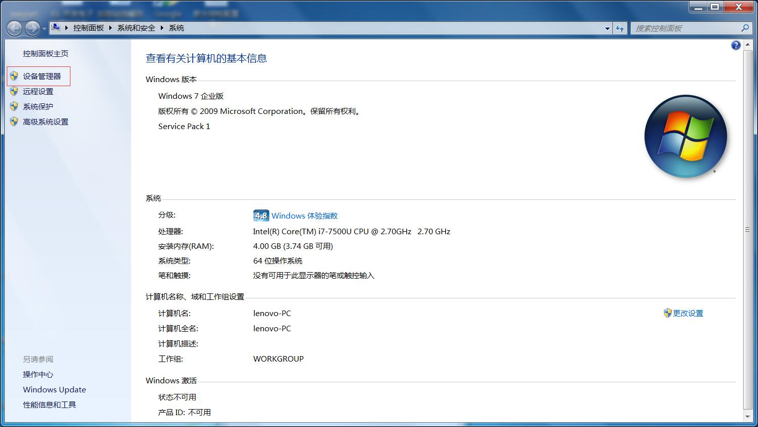This screenshot has height=427, width=758.
Task: Go forward with the Forward arrow button
Action: click(x=32, y=29)
